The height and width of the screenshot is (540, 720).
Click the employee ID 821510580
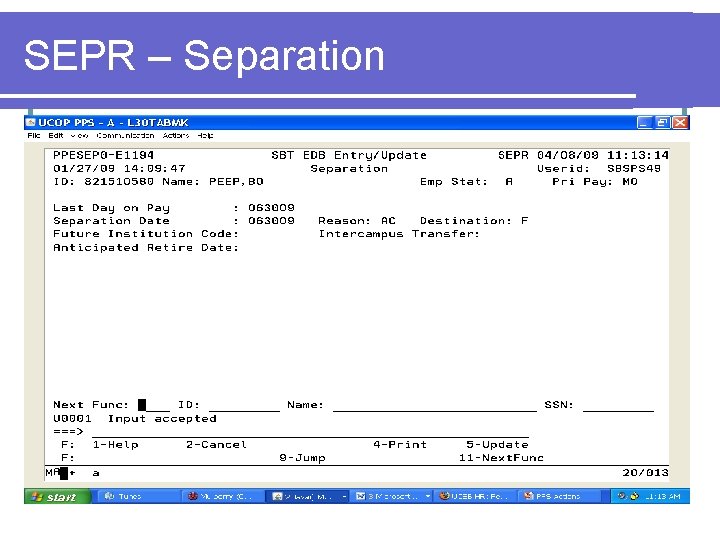coord(119,181)
